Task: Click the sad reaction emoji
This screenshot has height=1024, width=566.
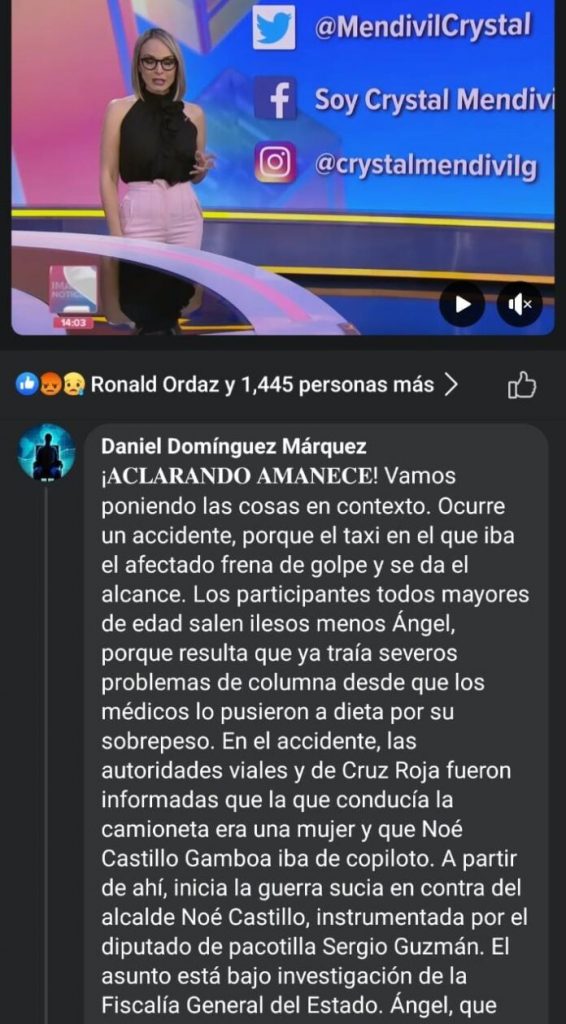Action: click(69, 385)
